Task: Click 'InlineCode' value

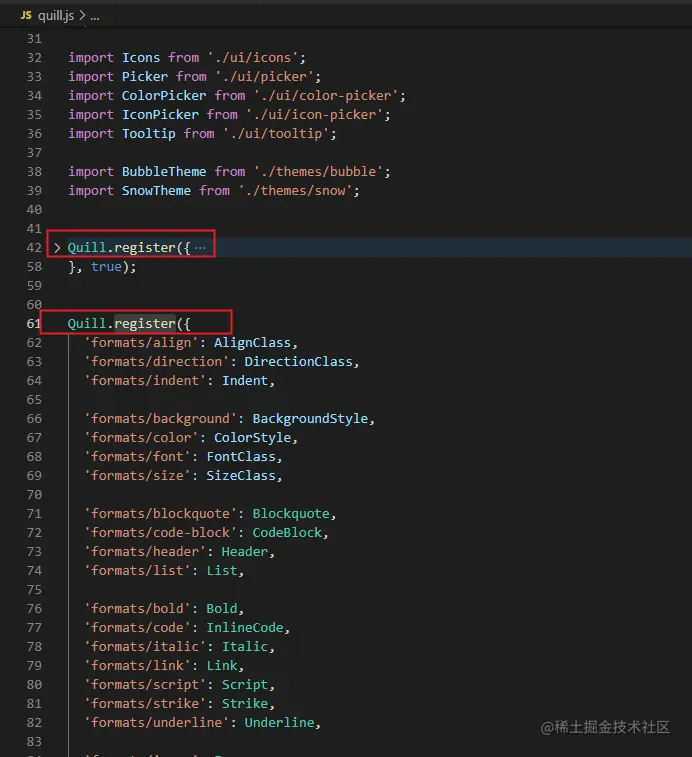Action: coord(245,628)
